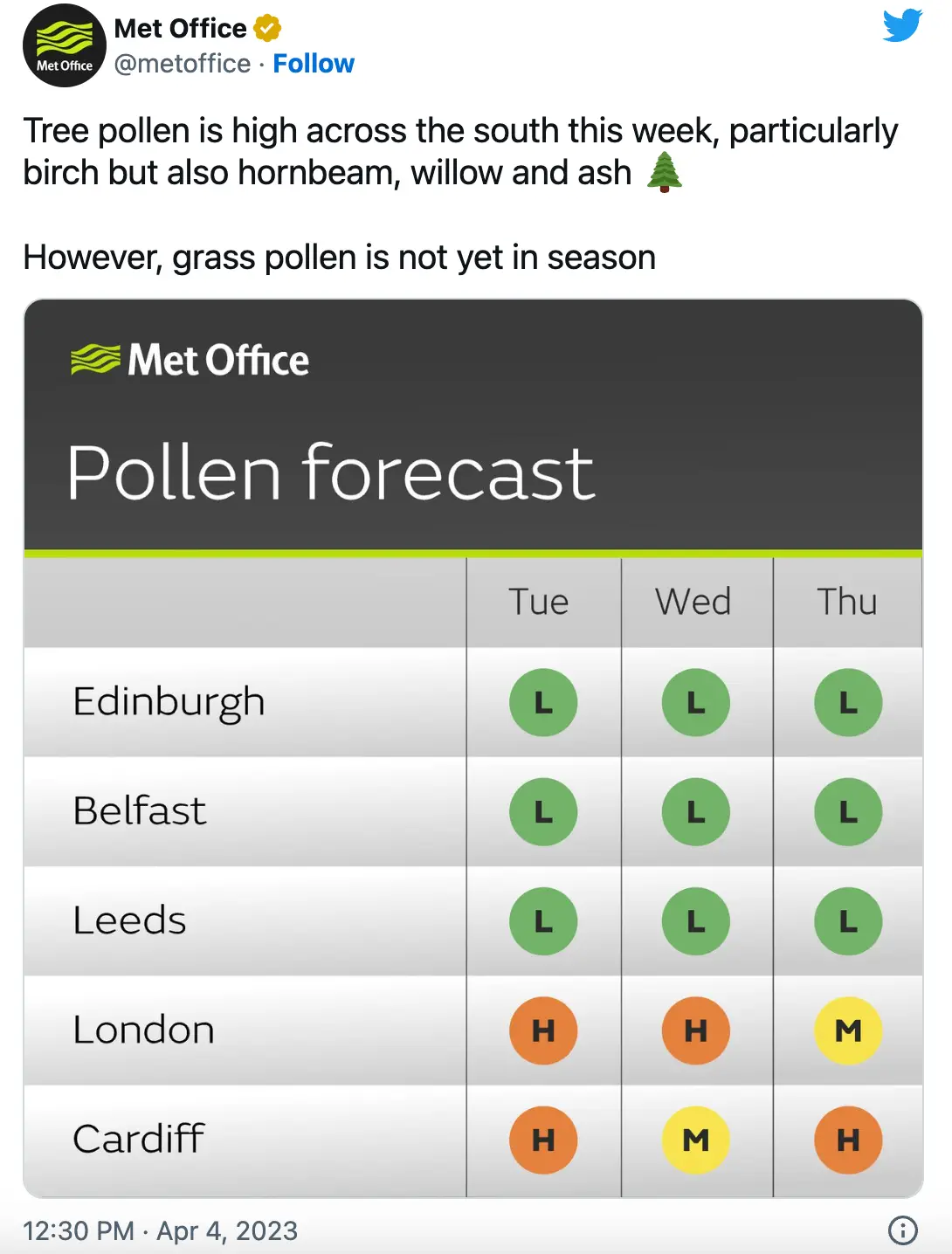Image resolution: width=952 pixels, height=1254 pixels.
Task: Select London's high pollen badge for Tuesday
Action: [543, 1030]
